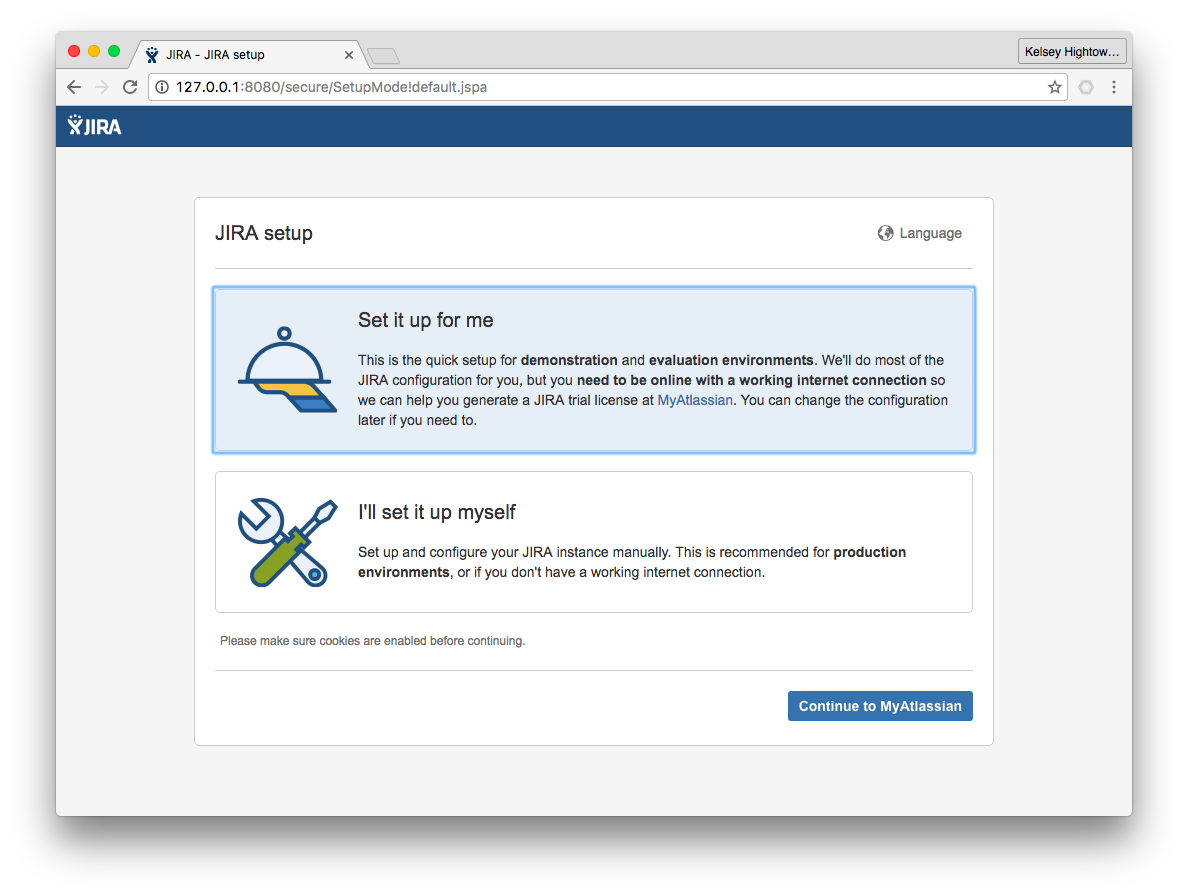Close the JIRA setup browser tab
The image size is (1188, 896).
tap(349, 55)
